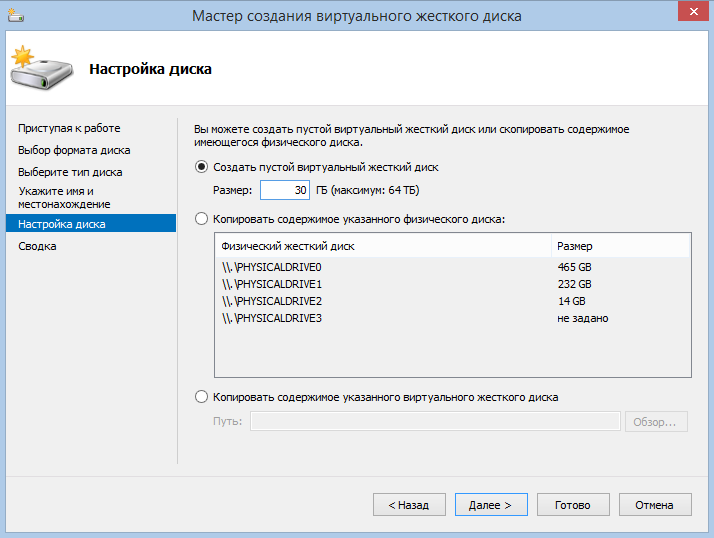Switch to 'Выберите тип диска' step

tap(70, 172)
